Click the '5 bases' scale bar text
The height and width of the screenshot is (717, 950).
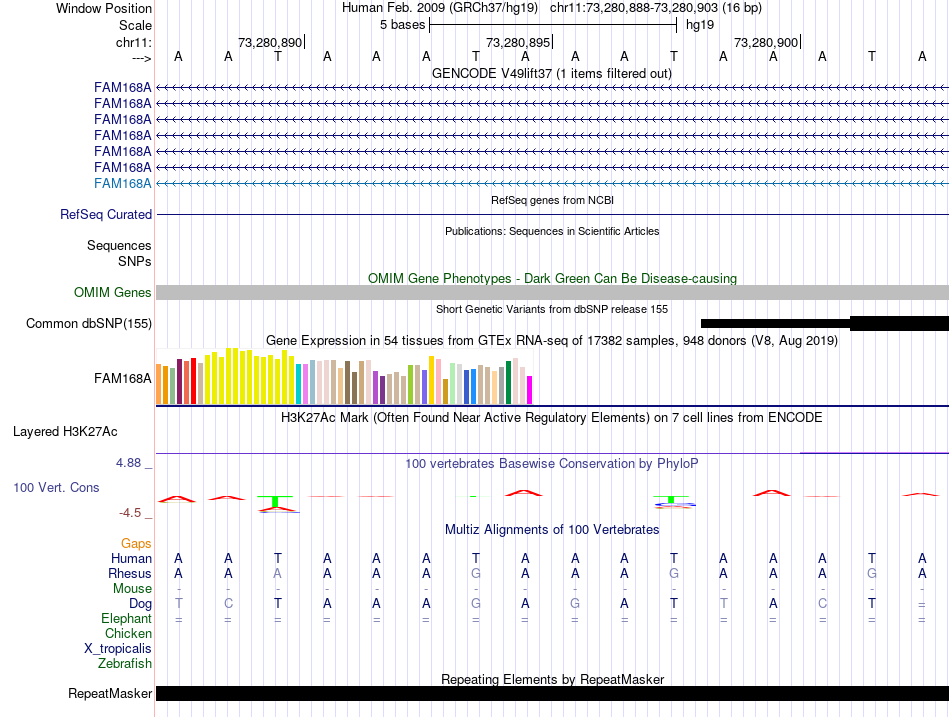(402, 25)
